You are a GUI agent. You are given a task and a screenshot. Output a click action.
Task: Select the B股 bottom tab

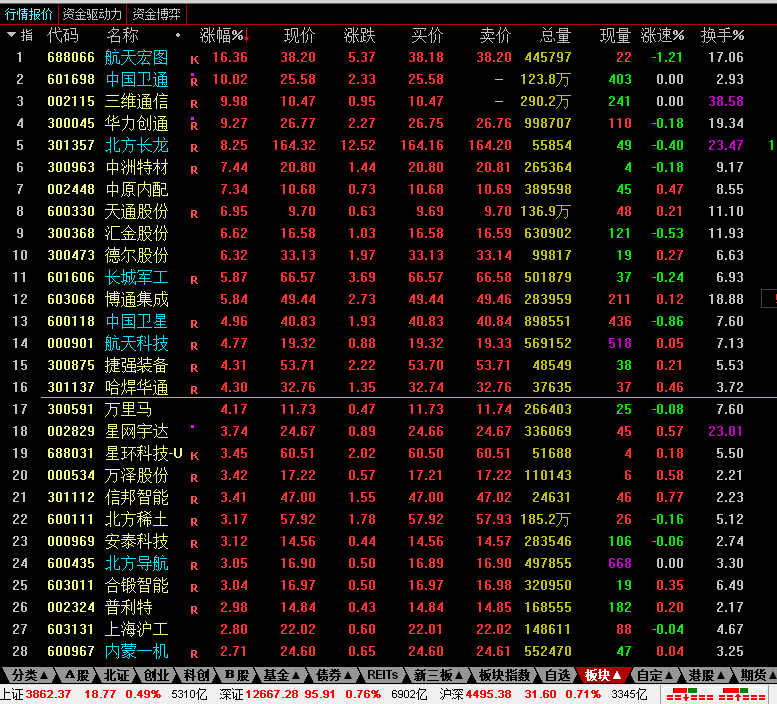point(237,675)
